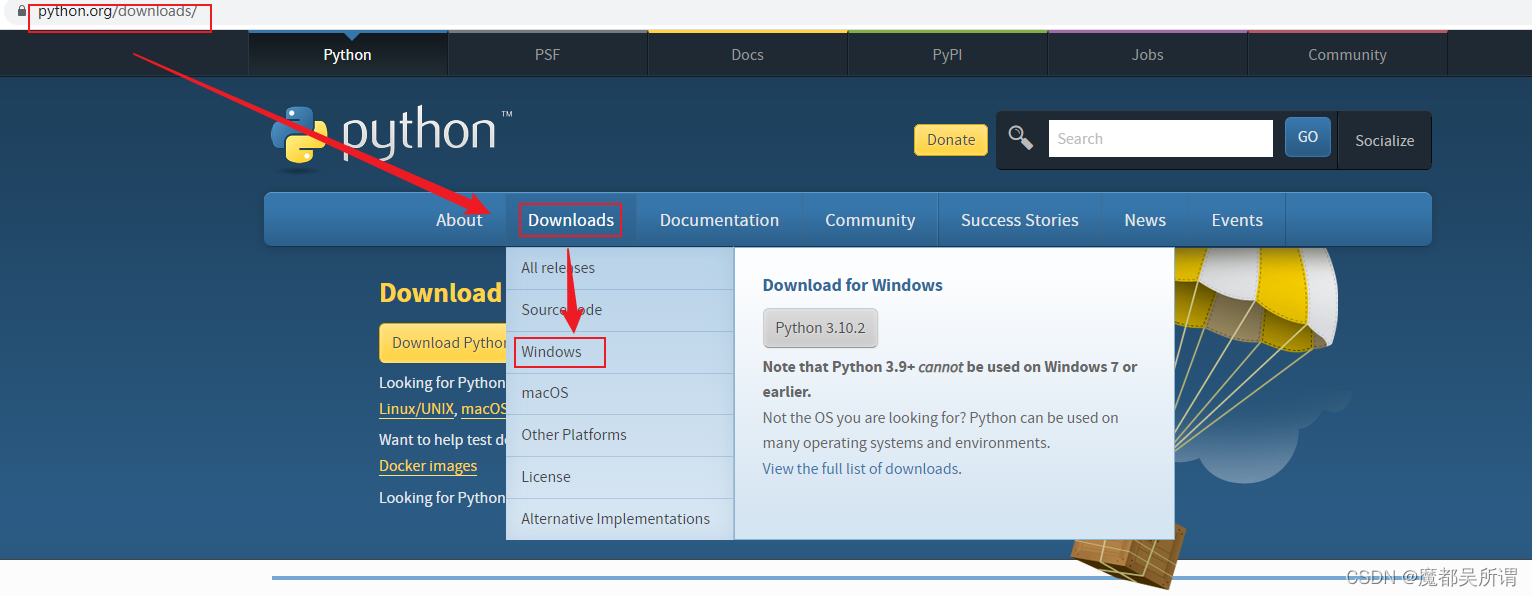The height and width of the screenshot is (596, 1532).
Task: Open the PSF top site tab
Action: pos(548,54)
